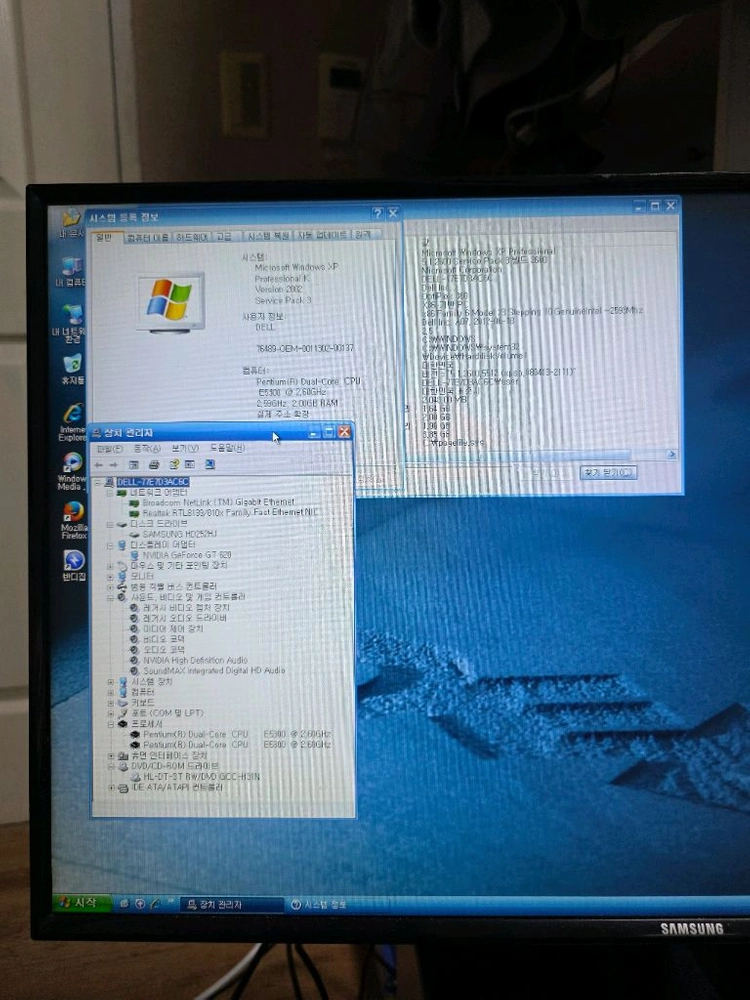This screenshot has height=1000, width=750.
Task: Select the 내 컴퓨터 desktop icon
Action: [x=71, y=272]
